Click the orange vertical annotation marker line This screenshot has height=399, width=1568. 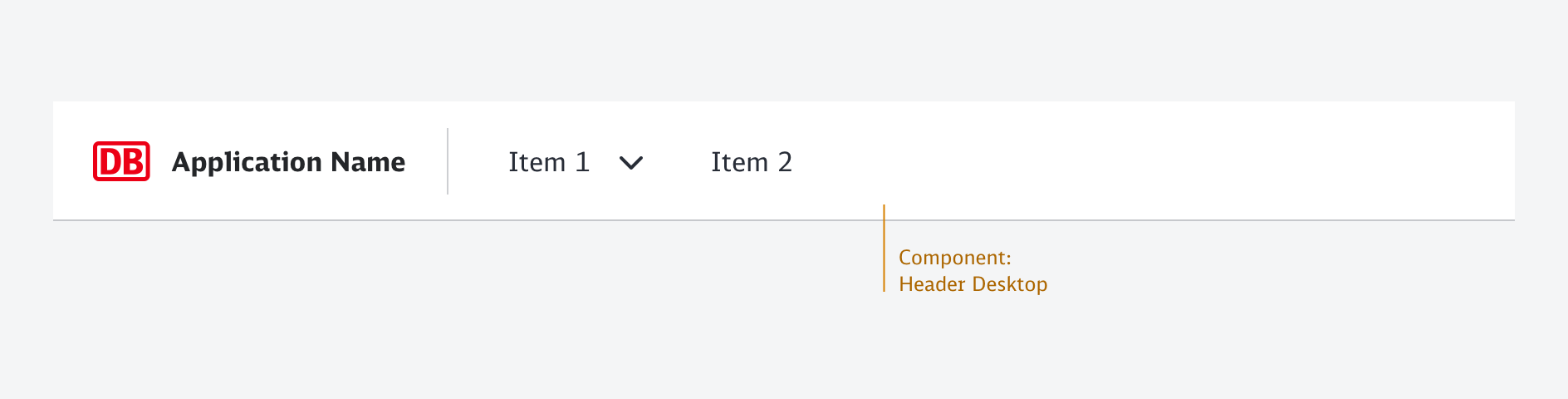(x=884, y=248)
